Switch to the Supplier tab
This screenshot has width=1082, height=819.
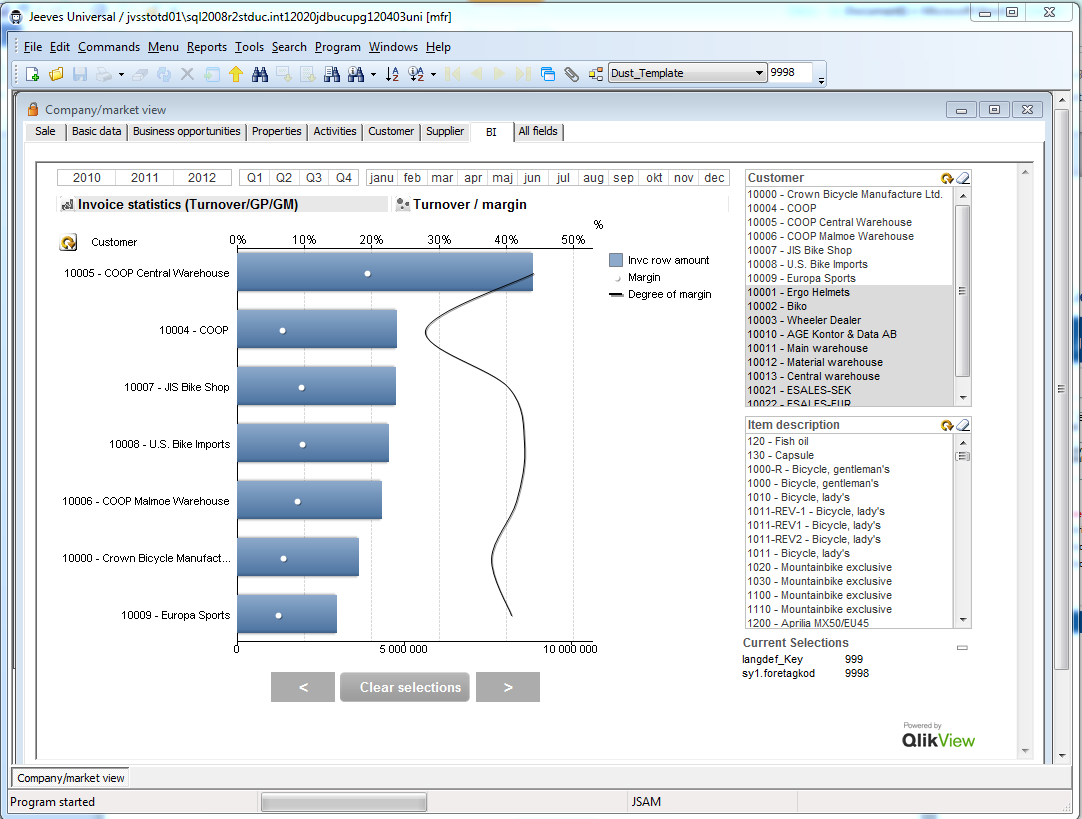[x=445, y=131]
